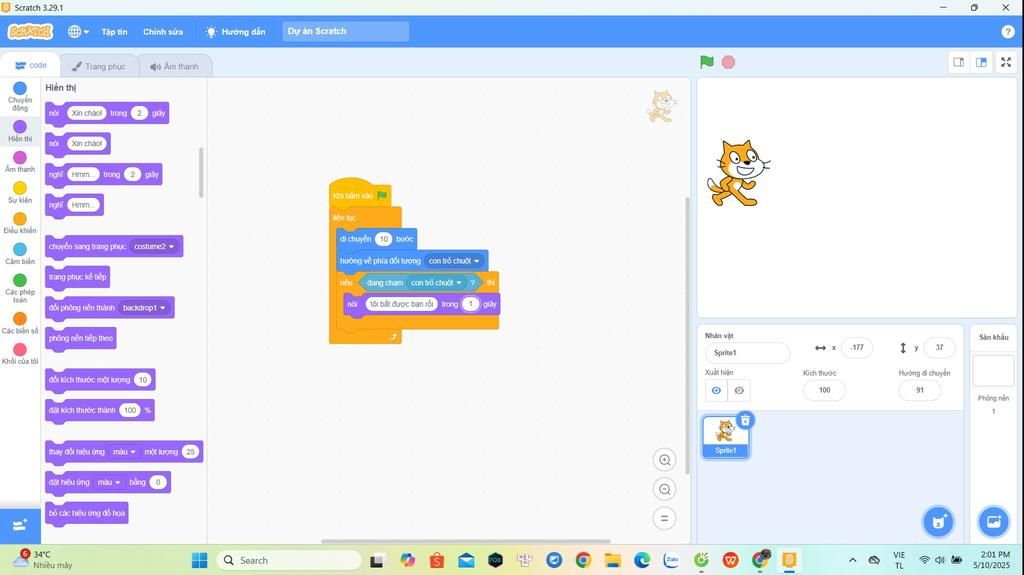1024x575 pixels.
Task: Open the Chỉnh sửa menu
Action: [x=163, y=31]
